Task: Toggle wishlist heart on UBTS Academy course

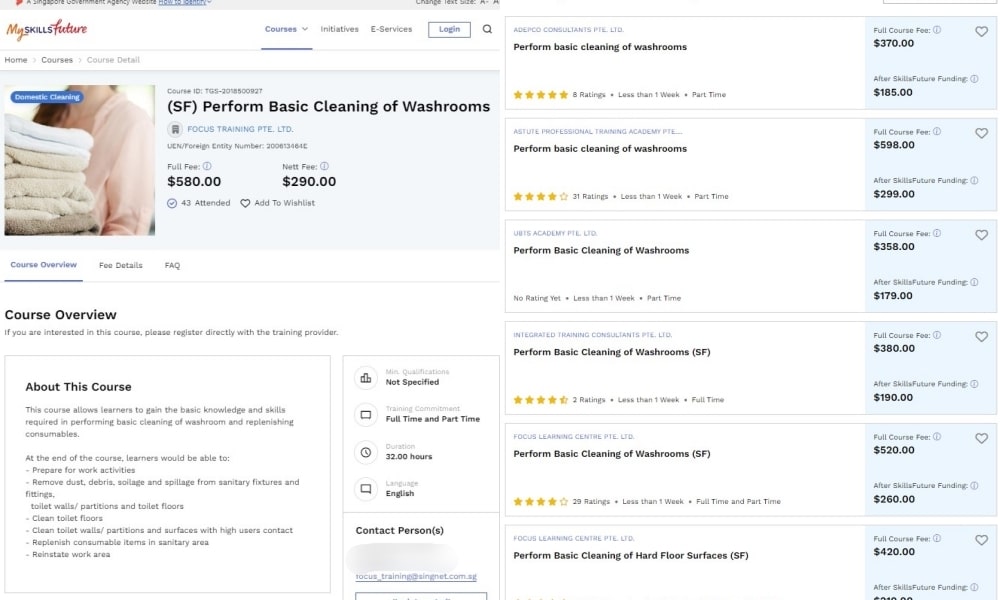Action: tap(982, 235)
